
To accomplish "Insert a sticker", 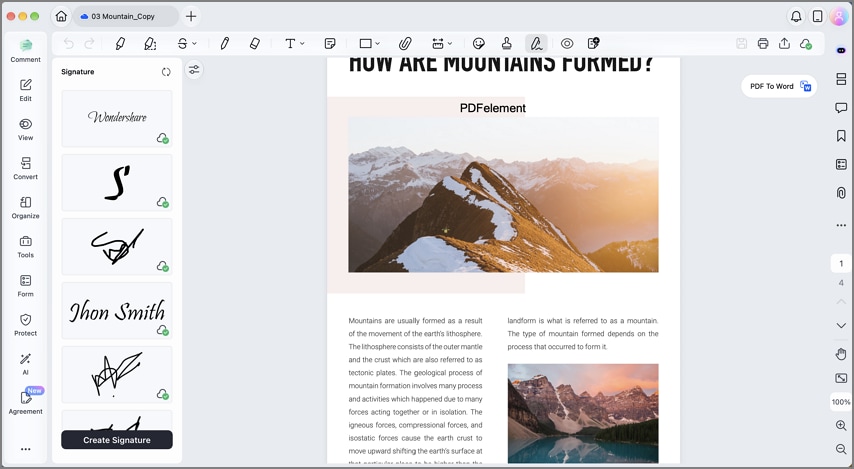I will click(479, 44).
